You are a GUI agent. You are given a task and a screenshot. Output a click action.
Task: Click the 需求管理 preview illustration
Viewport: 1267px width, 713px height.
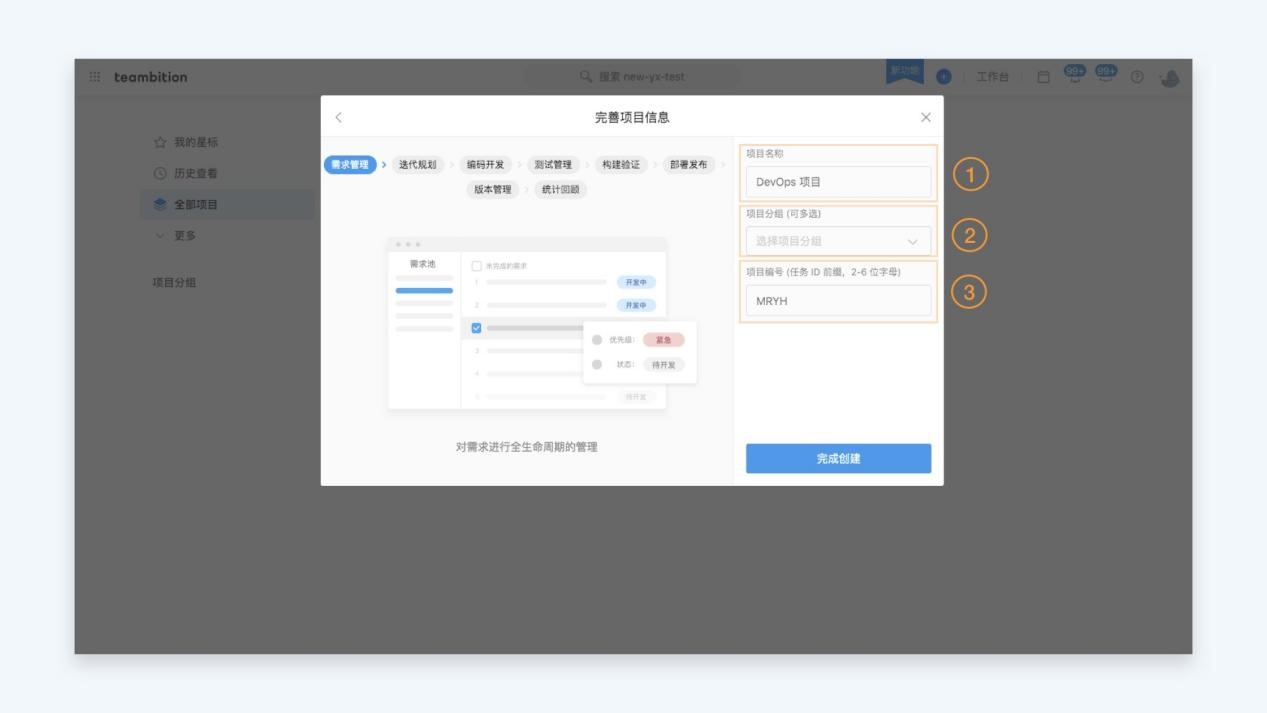tap(541, 324)
